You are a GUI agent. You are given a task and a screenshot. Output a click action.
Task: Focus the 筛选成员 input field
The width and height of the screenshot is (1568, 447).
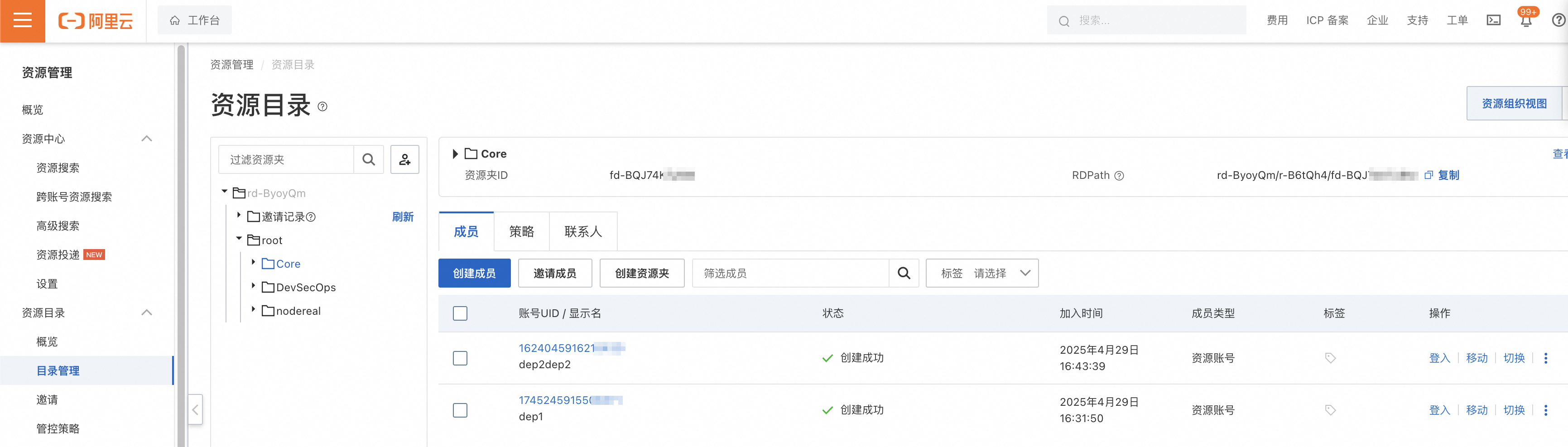[x=791, y=274]
